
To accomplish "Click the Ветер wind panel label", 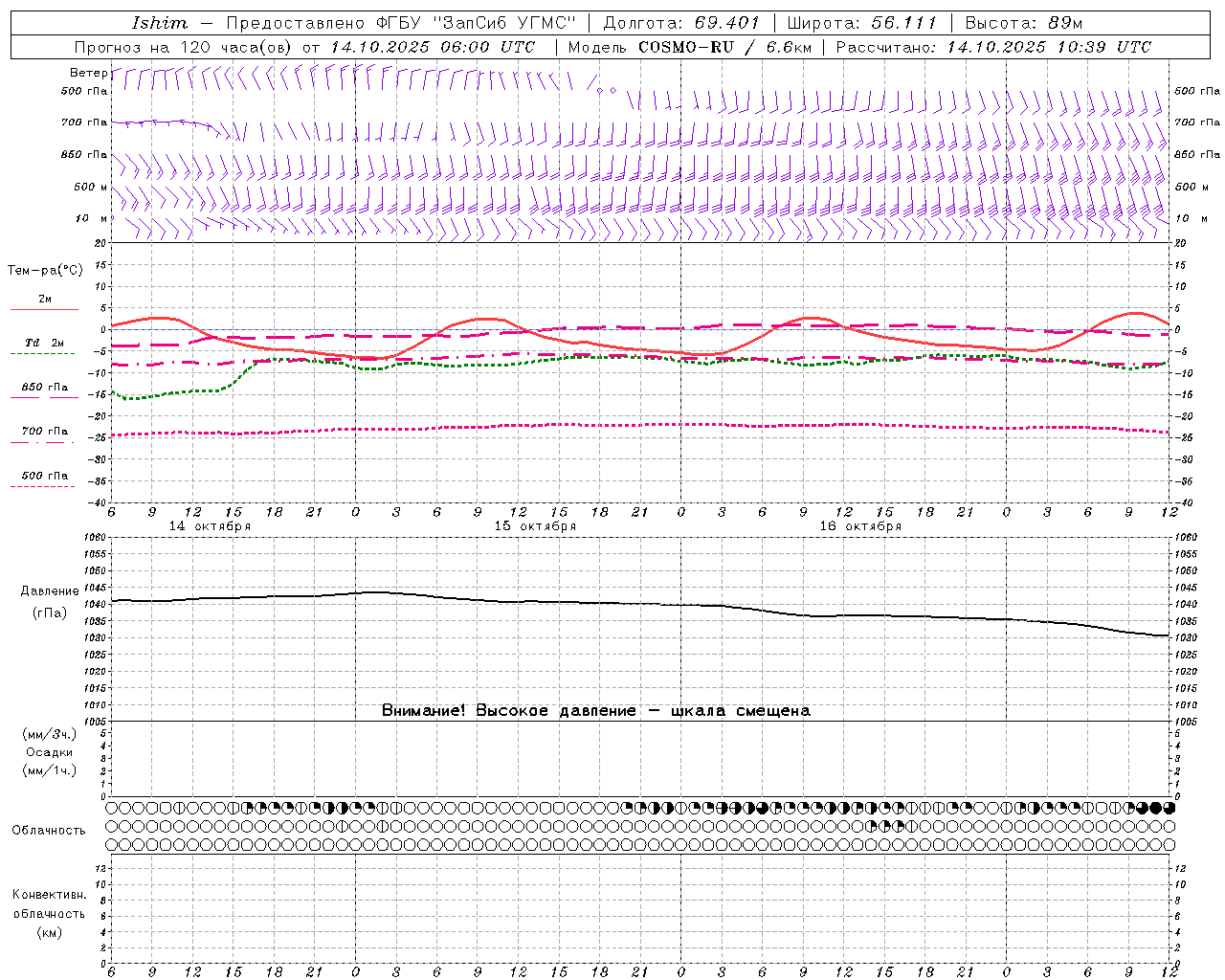I will coord(89,73).
